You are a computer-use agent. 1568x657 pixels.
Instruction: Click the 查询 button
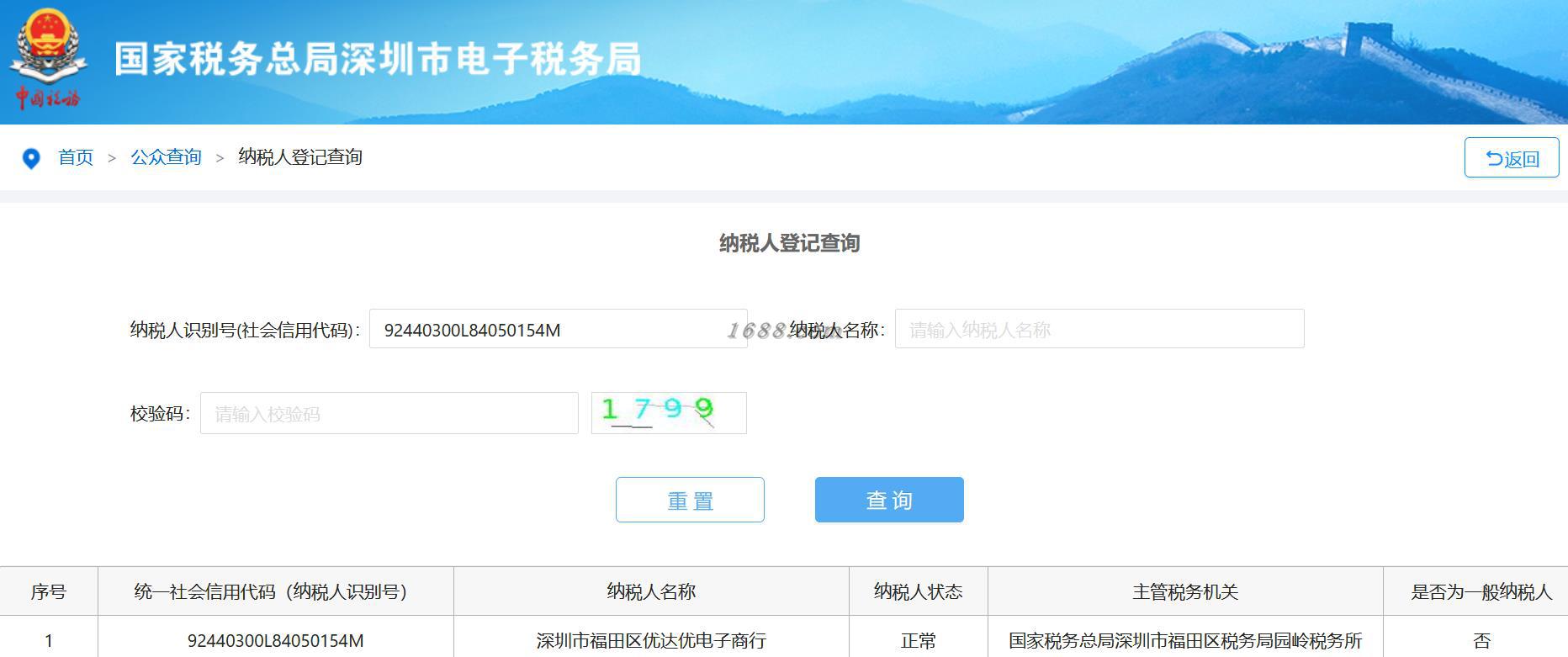click(x=889, y=500)
